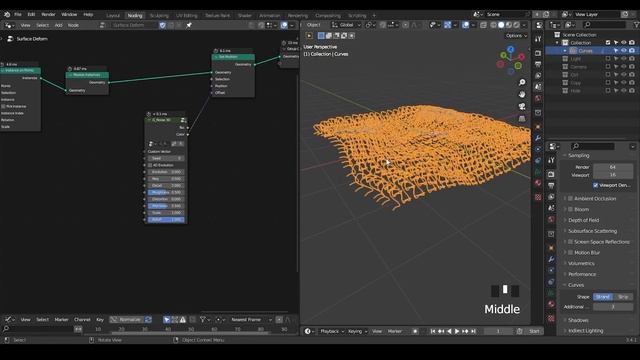Click the Viewport samples field showing 16
The height and width of the screenshot is (360, 640).
point(613,175)
